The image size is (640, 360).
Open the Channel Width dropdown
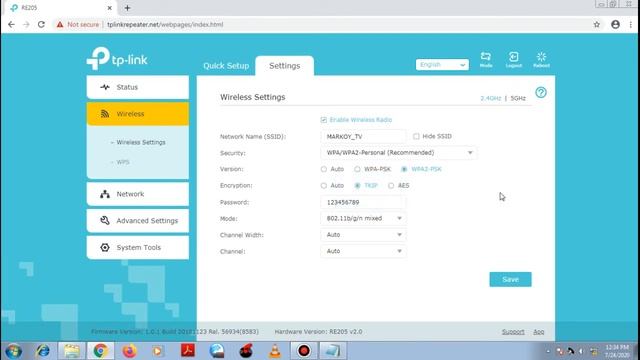click(x=363, y=235)
